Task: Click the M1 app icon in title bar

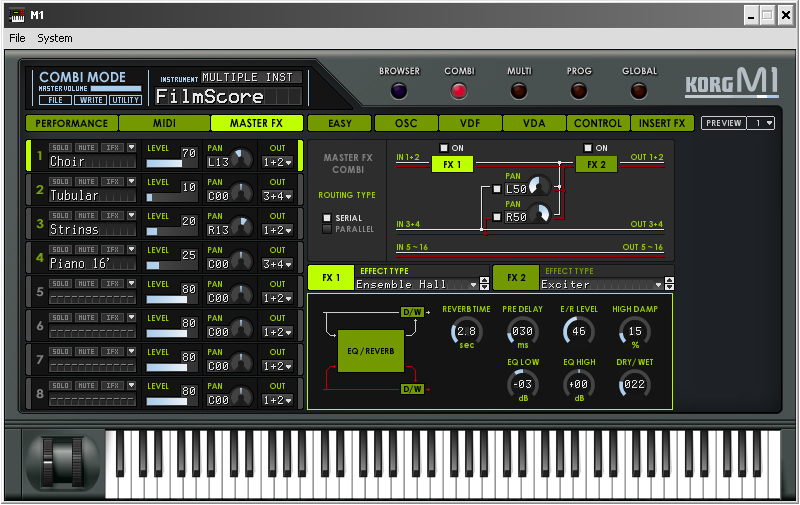Action: click(x=17, y=15)
